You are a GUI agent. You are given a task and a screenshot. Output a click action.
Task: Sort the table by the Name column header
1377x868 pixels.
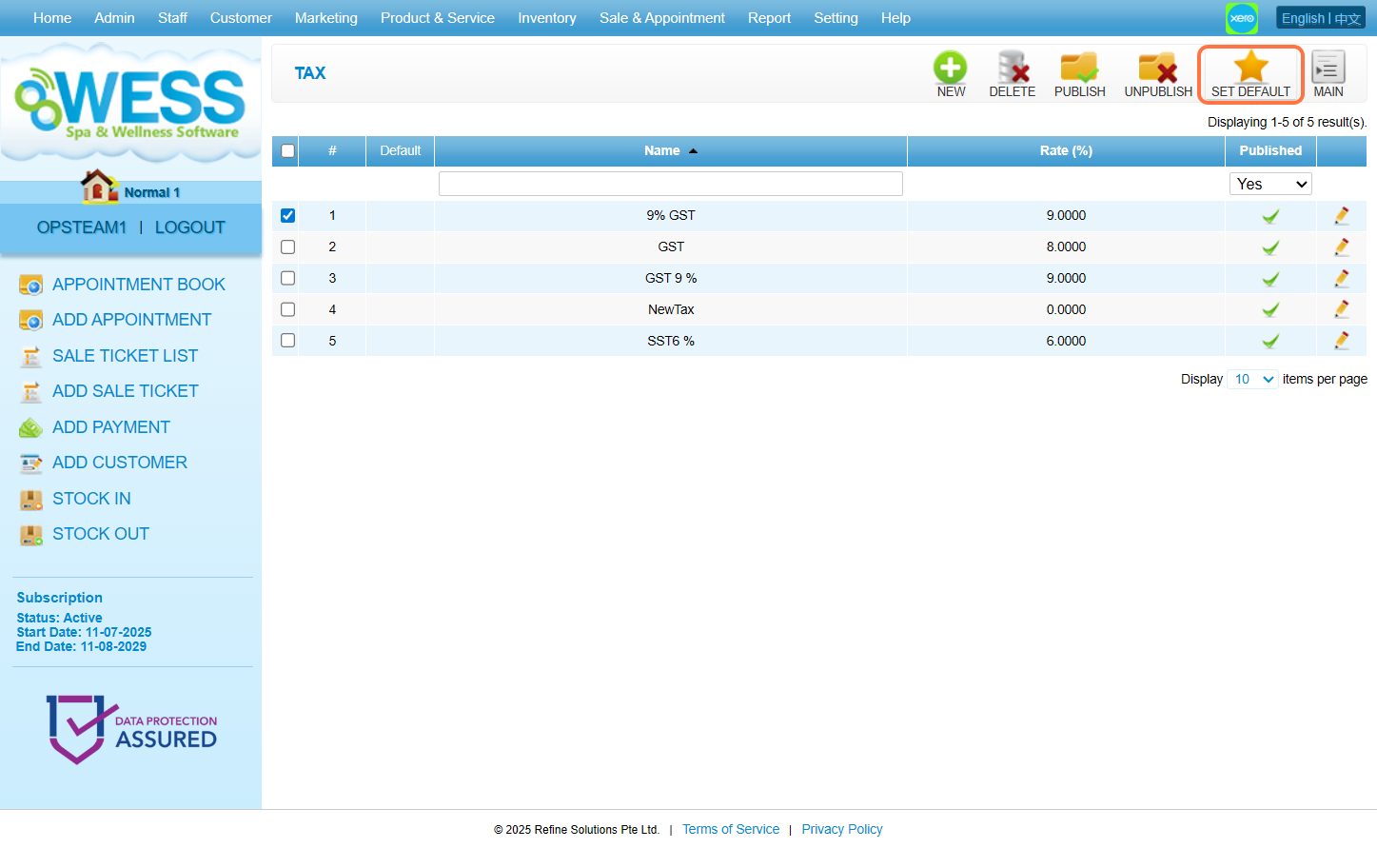(x=662, y=151)
